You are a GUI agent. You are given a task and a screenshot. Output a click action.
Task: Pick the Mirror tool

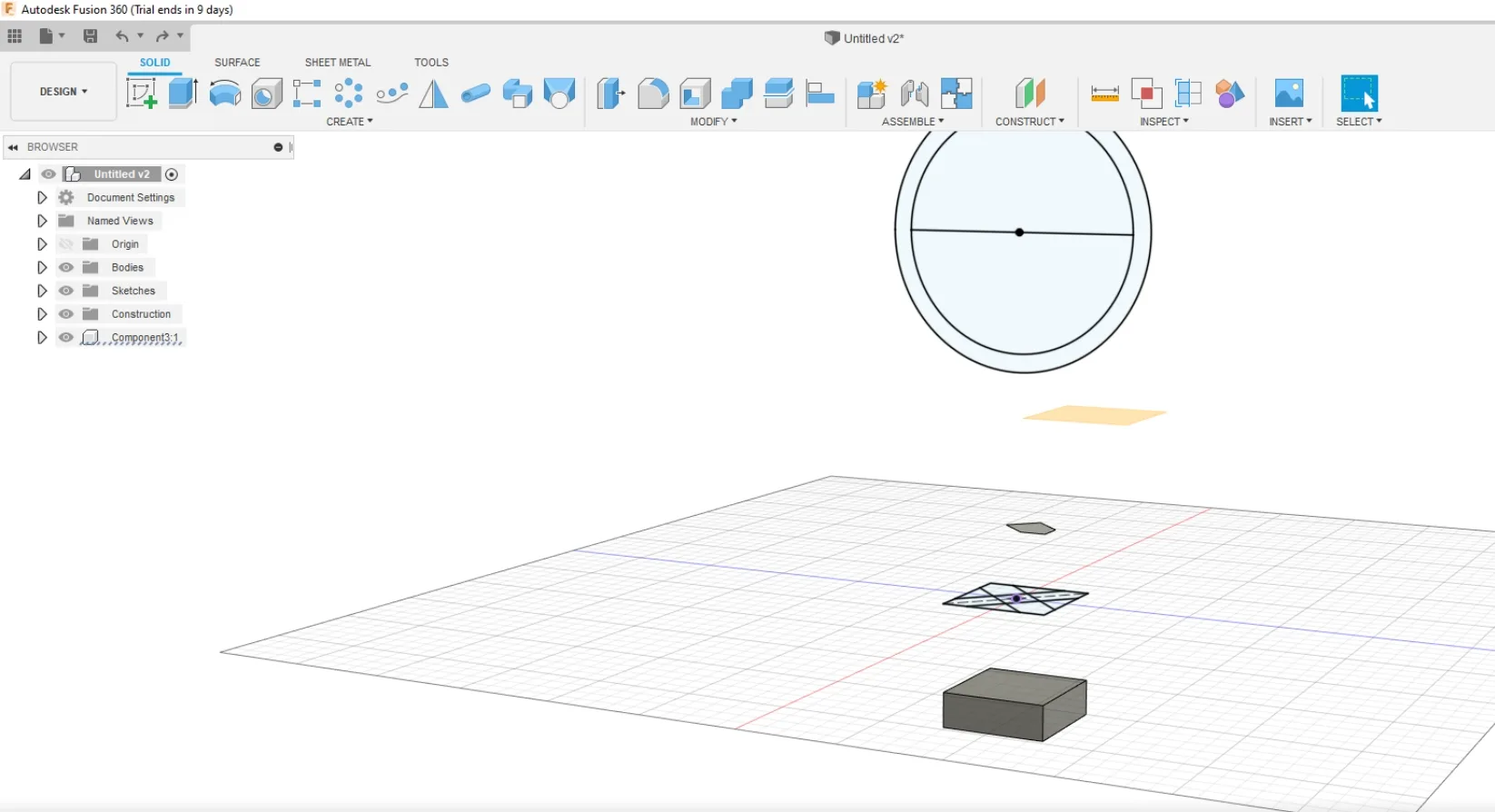coord(433,93)
